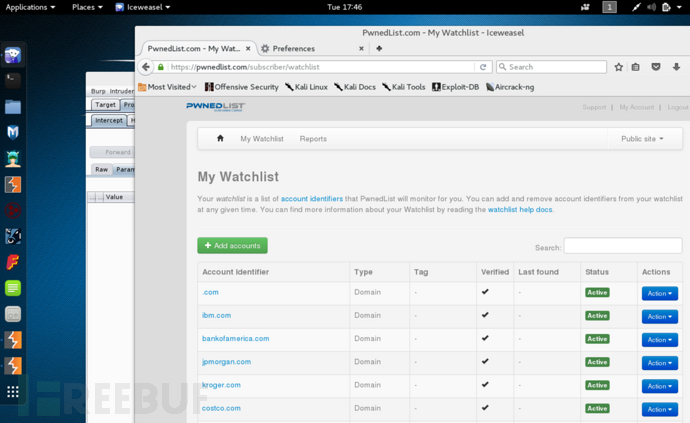The image size is (690, 423).
Task: Launch Maltego red circular dock icon
Action: tap(13, 210)
